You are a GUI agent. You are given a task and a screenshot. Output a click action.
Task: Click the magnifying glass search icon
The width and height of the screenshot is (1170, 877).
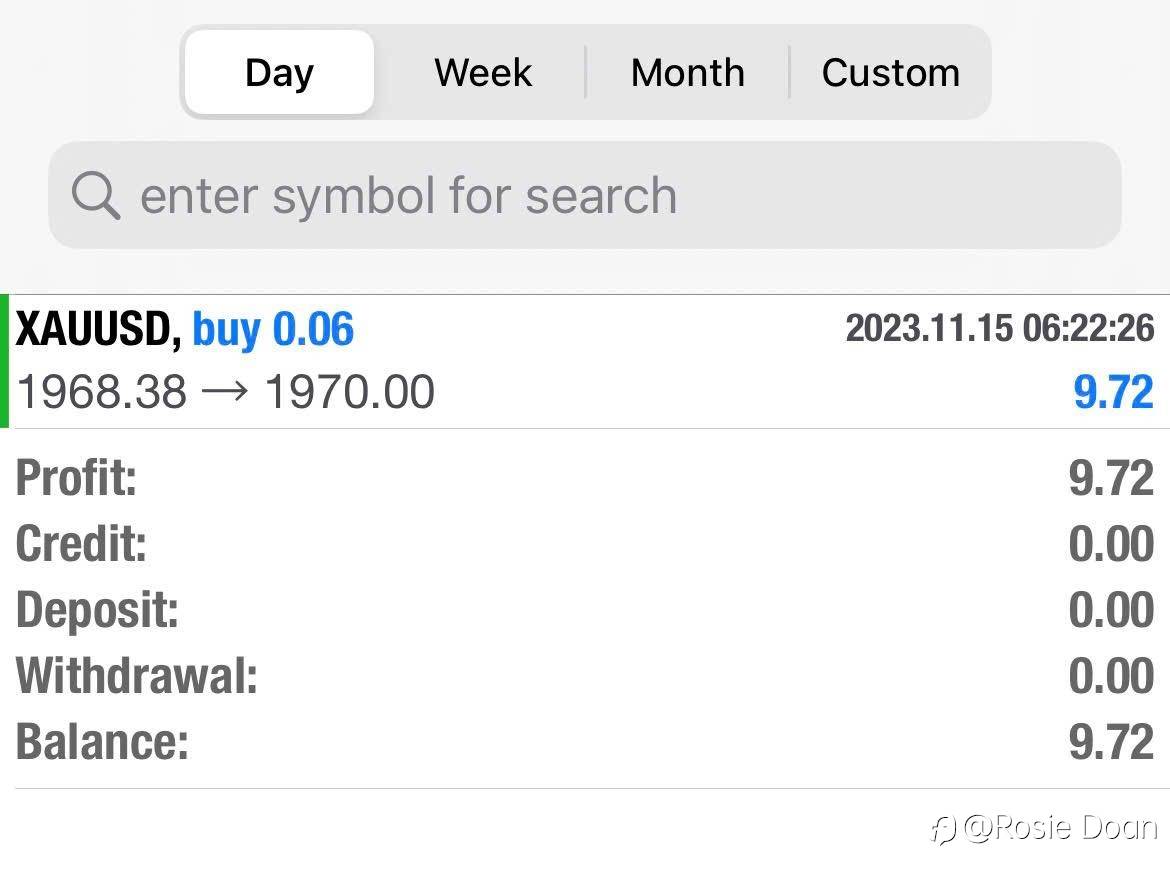coord(96,195)
